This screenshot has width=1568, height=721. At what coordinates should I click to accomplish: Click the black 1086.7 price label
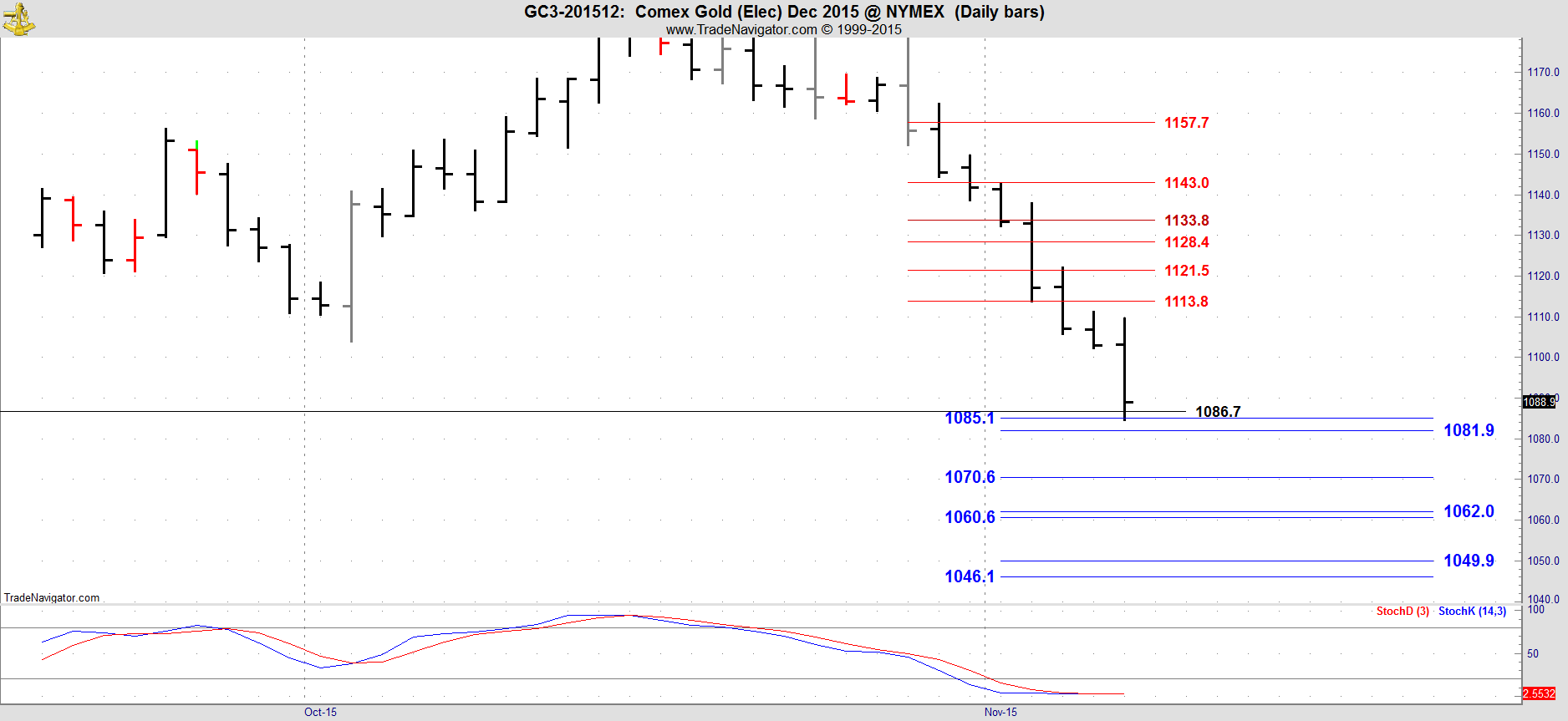pyautogui.click(x=1218, y=411)
